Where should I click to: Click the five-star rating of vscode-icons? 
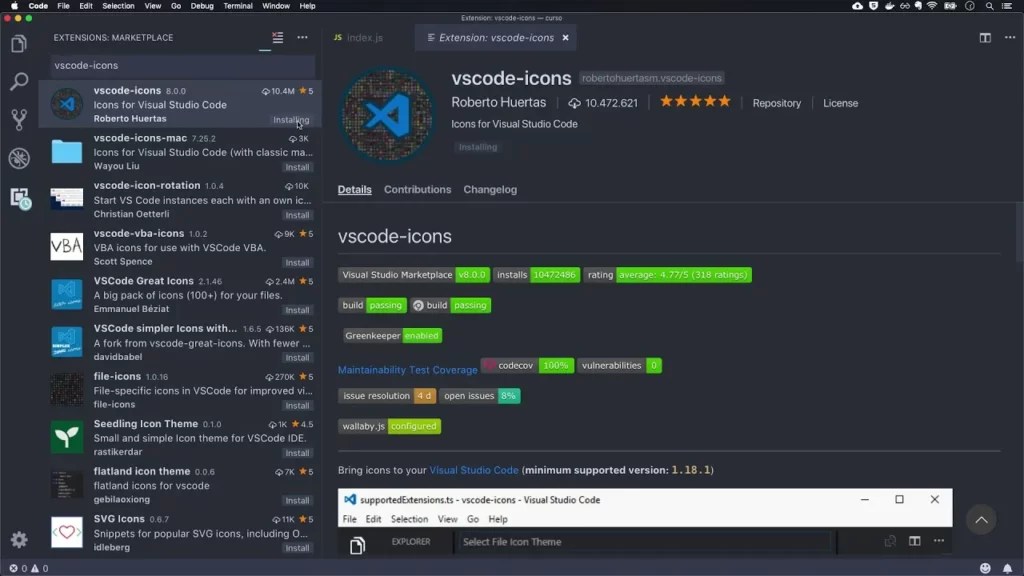695,102
